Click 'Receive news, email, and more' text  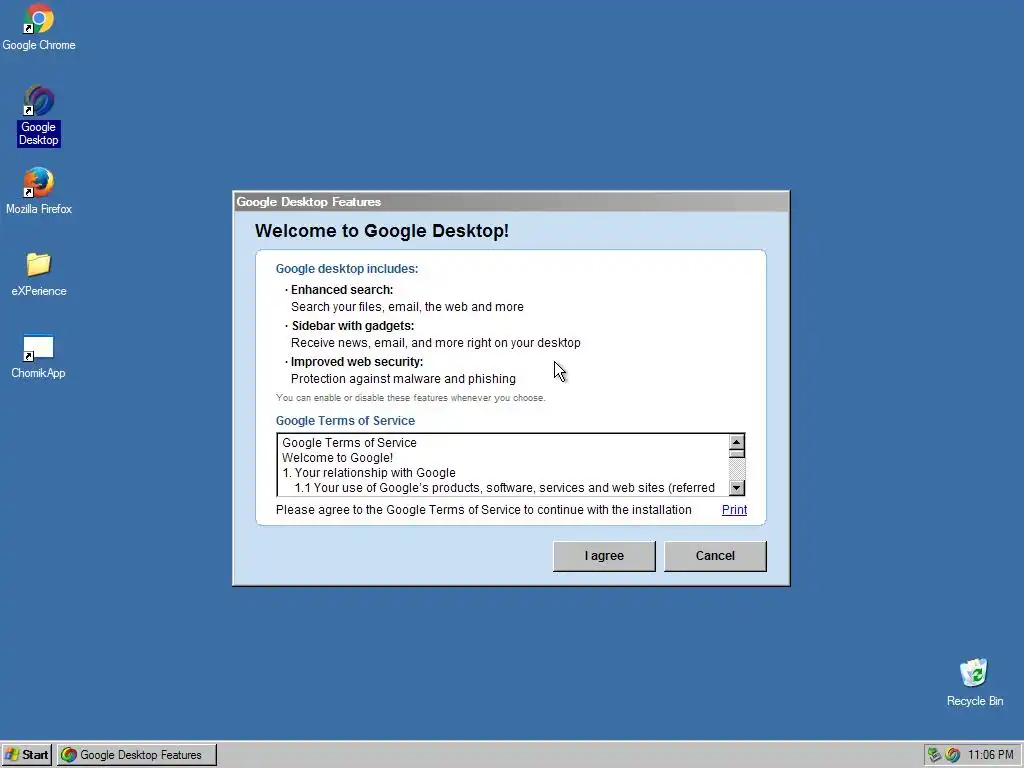coord(436,343)
